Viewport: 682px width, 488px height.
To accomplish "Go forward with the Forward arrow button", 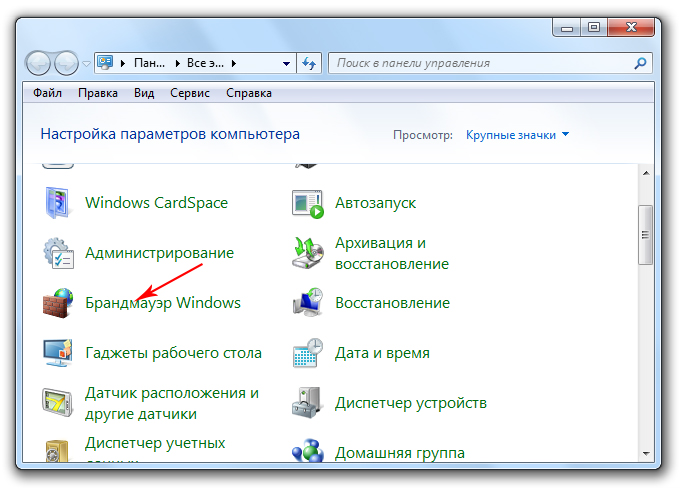I will pyautogui.click(x=66, y=64).
